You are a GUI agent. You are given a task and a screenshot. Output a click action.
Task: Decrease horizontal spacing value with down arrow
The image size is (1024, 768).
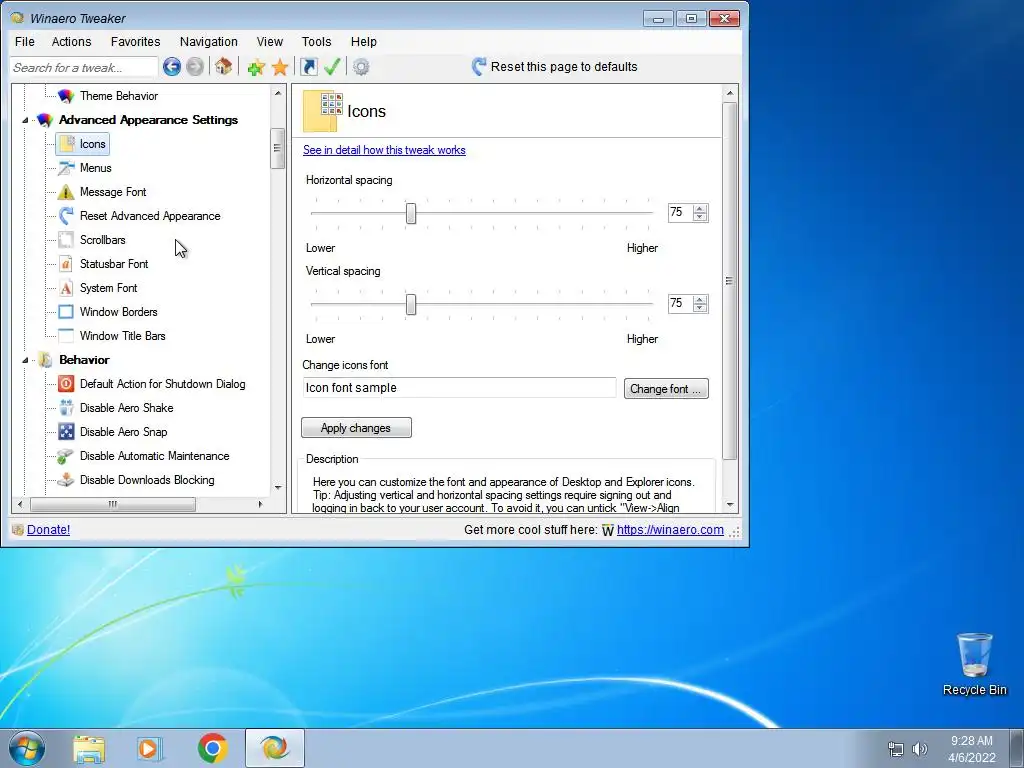point(700,217)
